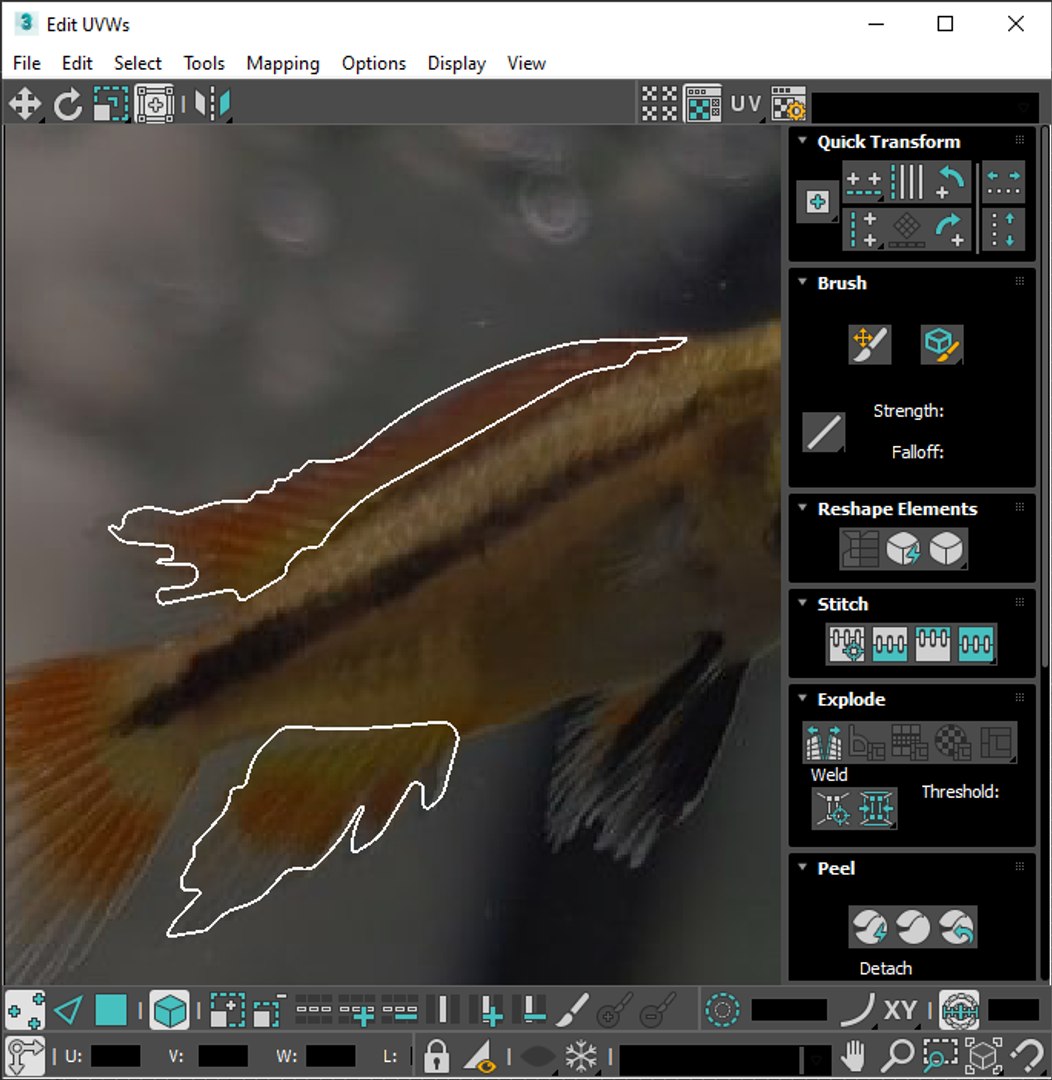This screenshot has width=1052, height=1080.
Task: Select the Move Selected Subobject tool
Action: coord(25,105)
